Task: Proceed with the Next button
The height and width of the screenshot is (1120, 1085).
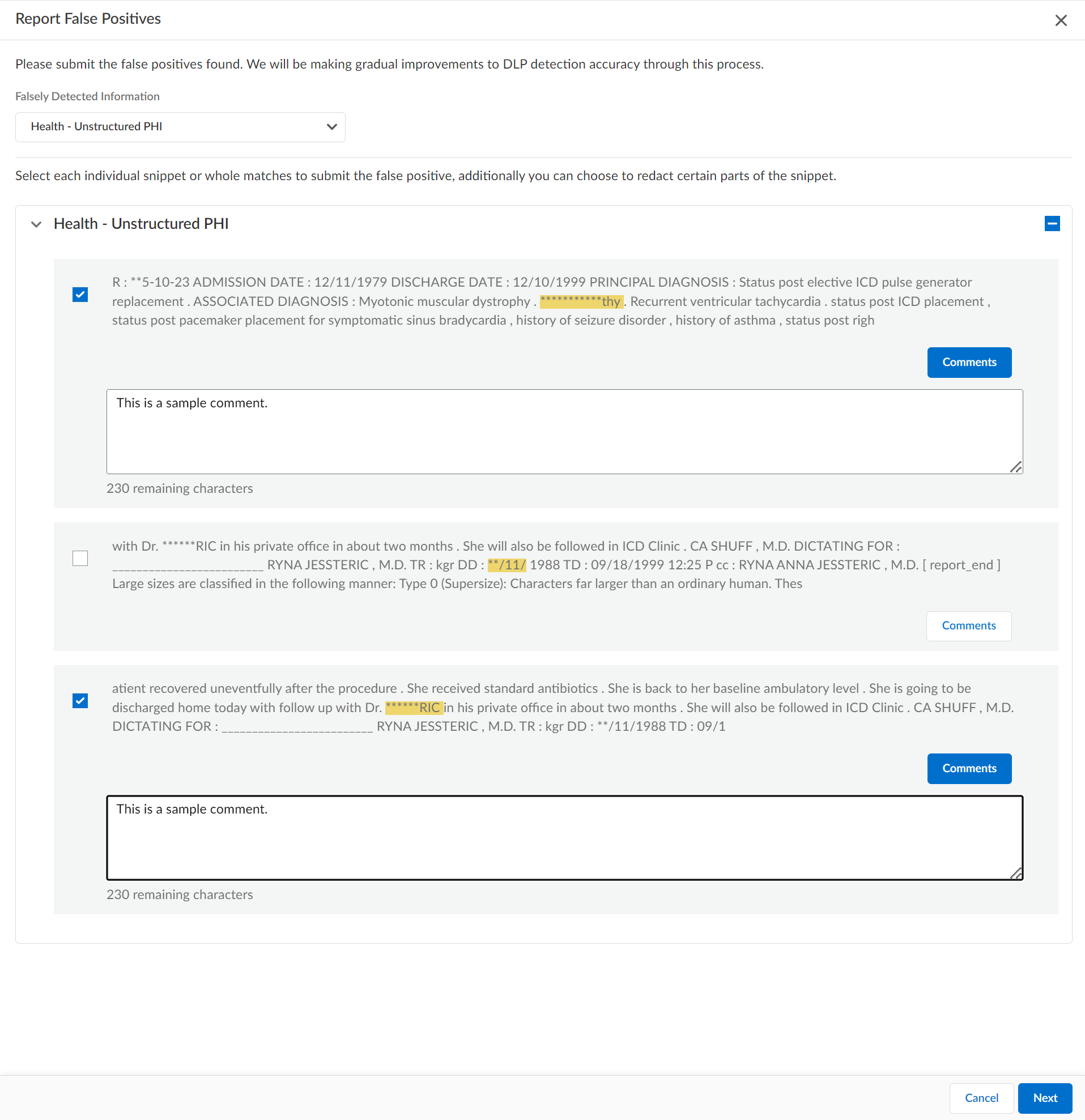Action: [x=1044, y=1098]
